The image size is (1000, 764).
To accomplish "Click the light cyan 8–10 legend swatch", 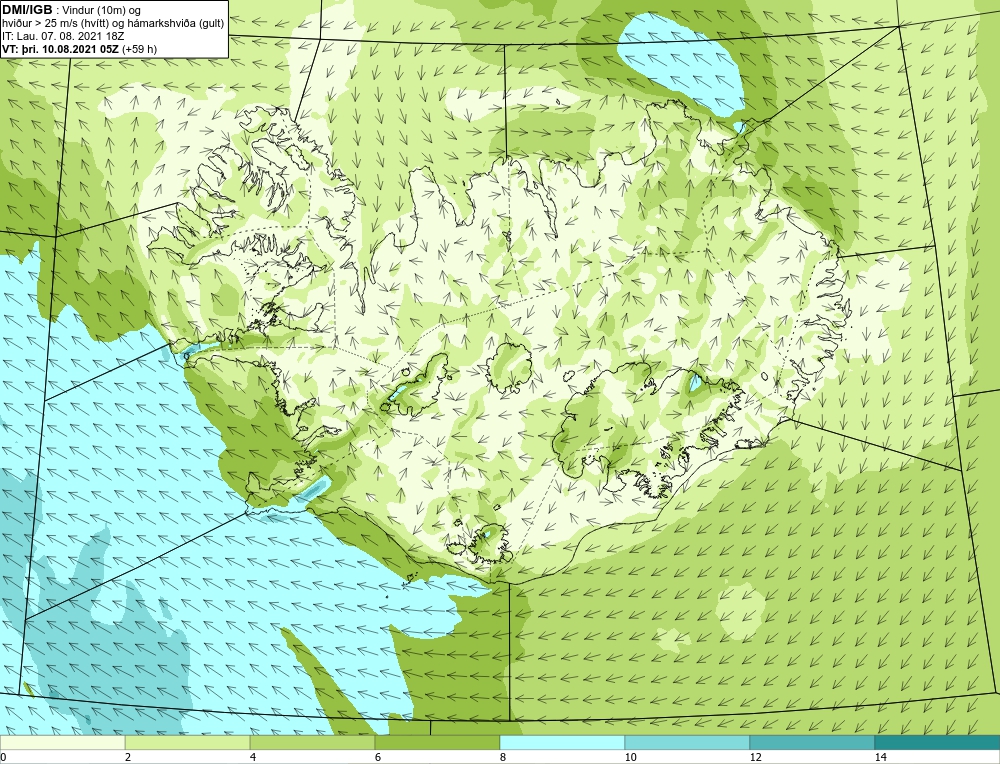I will point(562,742).
